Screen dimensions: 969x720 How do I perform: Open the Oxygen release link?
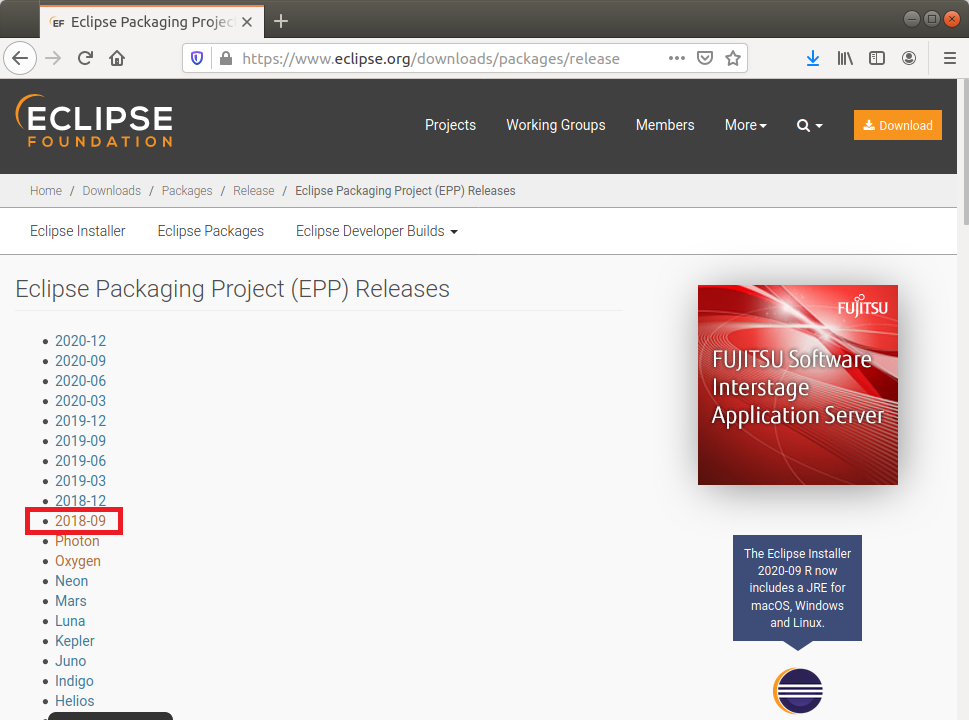click(x=78, y=561)
